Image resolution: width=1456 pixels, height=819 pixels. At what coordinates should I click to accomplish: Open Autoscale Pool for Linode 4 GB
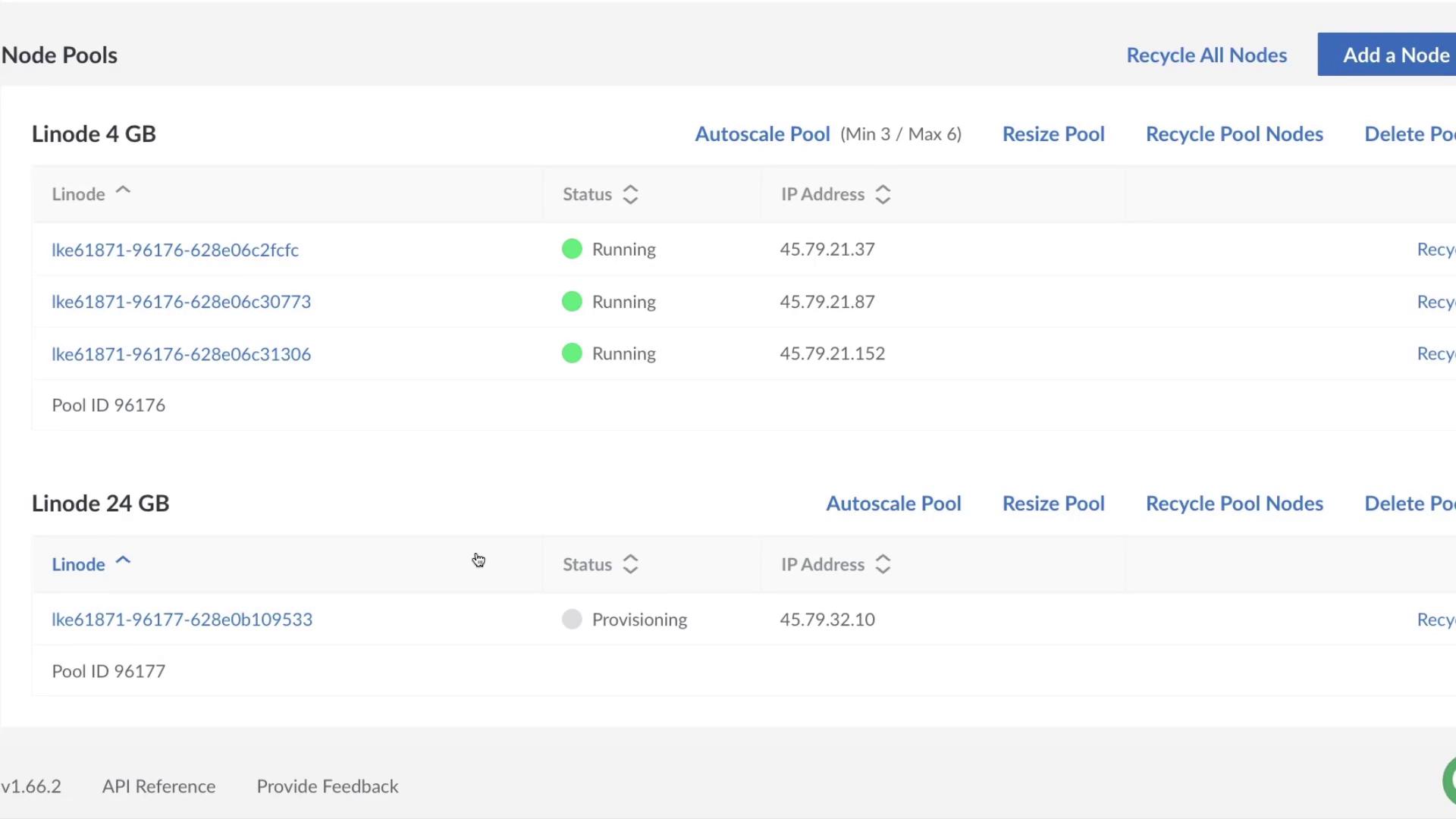pyautogui.click(x=762, y=134)
